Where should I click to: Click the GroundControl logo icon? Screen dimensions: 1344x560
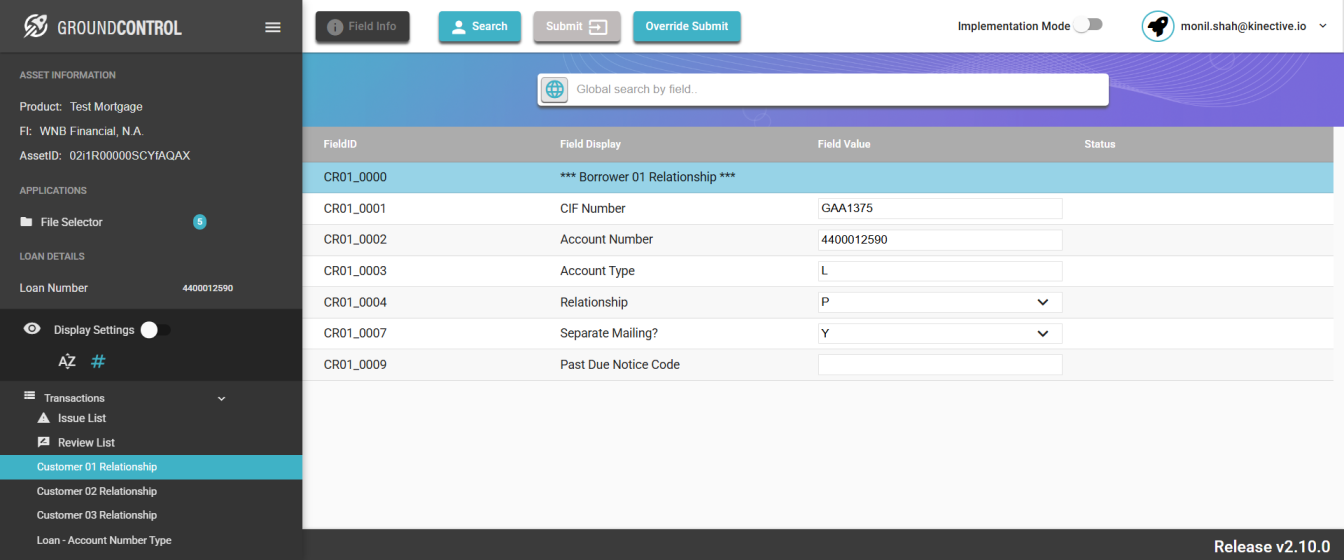click(x=36, y=27)
